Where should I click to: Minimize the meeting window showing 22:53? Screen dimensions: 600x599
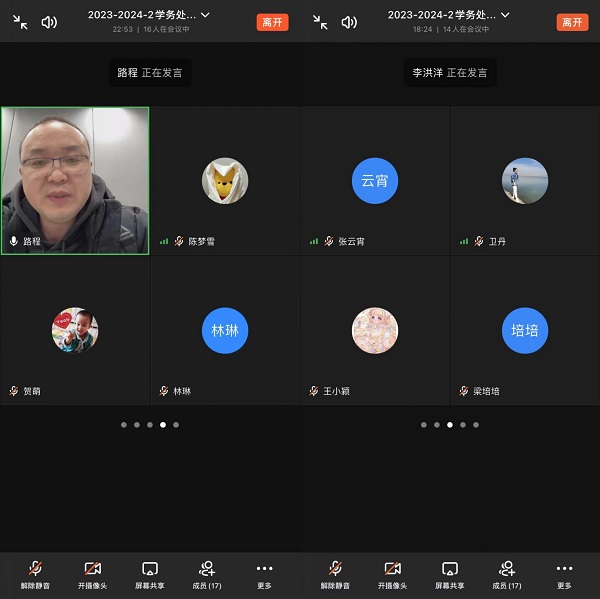pos(20,22)
